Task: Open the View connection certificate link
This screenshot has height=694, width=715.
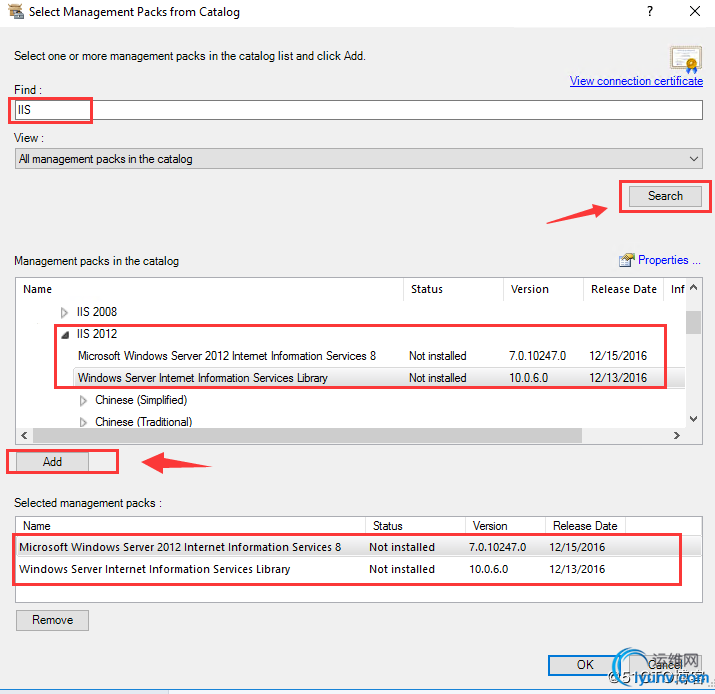Action: [x=636, y=81]
